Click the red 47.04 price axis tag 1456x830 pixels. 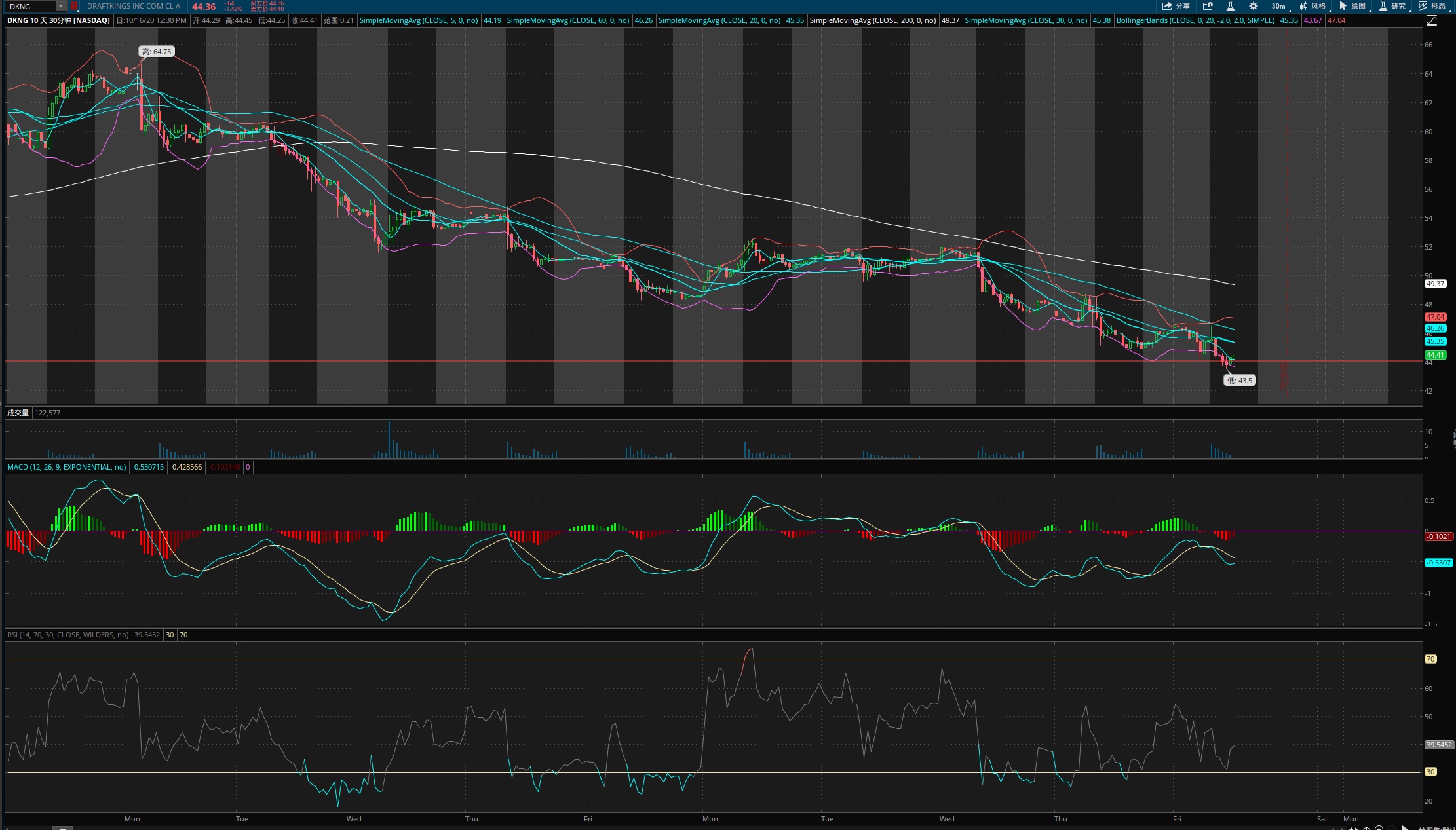pos(1435,317)
